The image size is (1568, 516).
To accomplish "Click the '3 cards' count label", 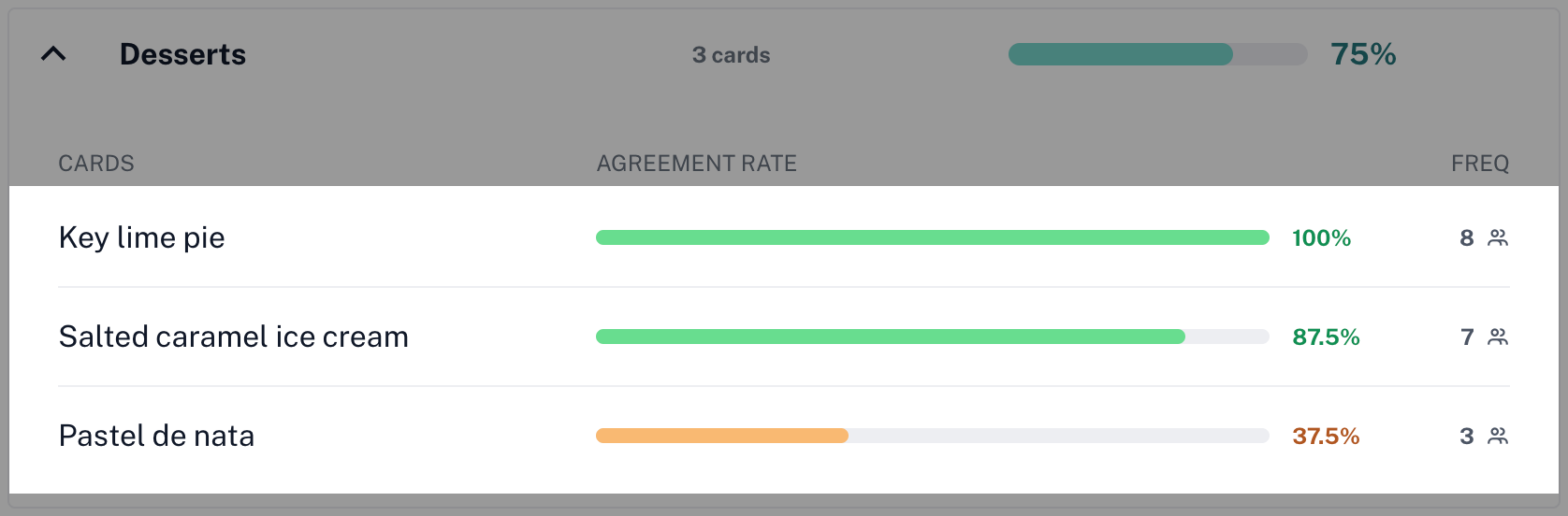I will (731, 55).
